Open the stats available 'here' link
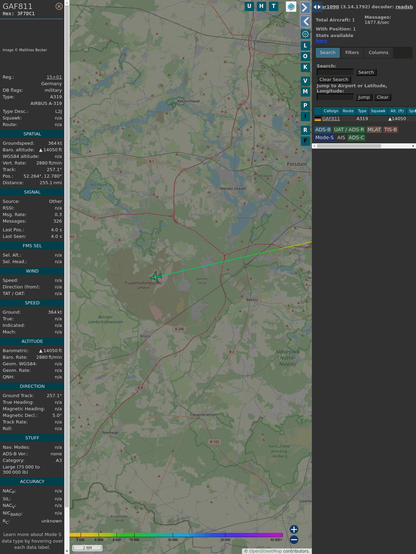 (321, 41)
